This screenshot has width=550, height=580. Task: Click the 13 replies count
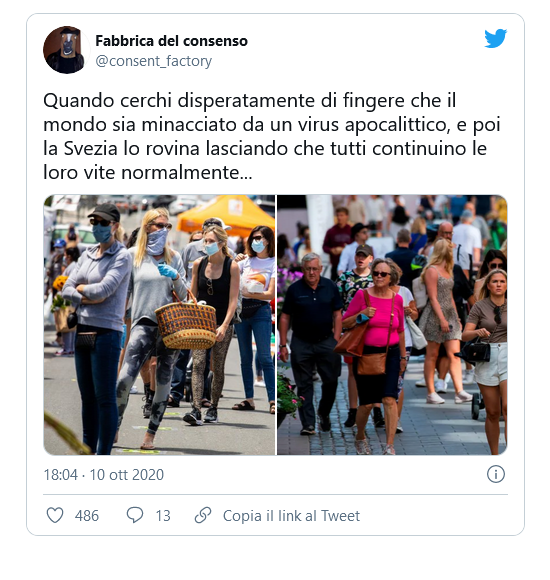[163, 516]
